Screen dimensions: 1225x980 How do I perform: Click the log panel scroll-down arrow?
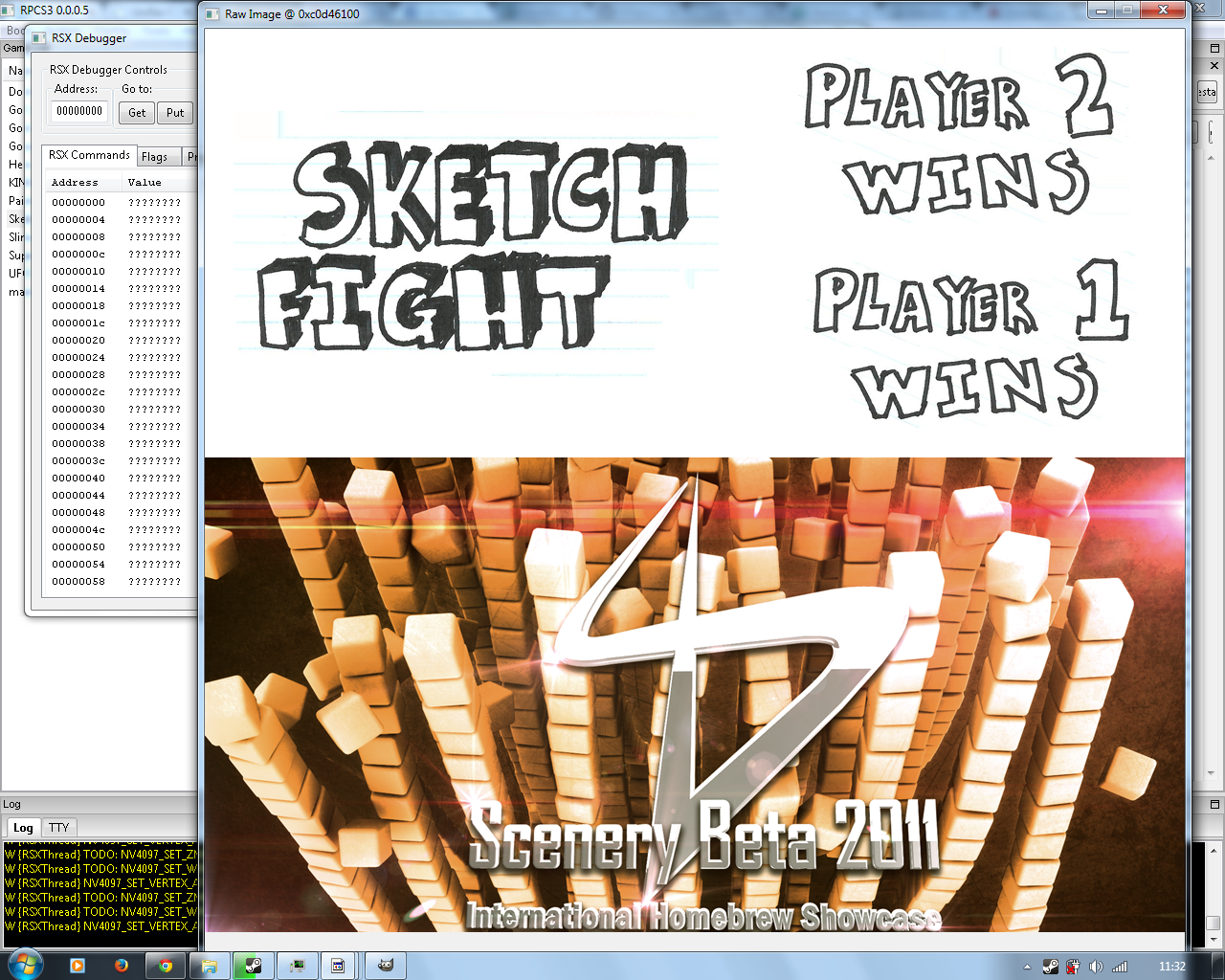tap(1213, 939)
